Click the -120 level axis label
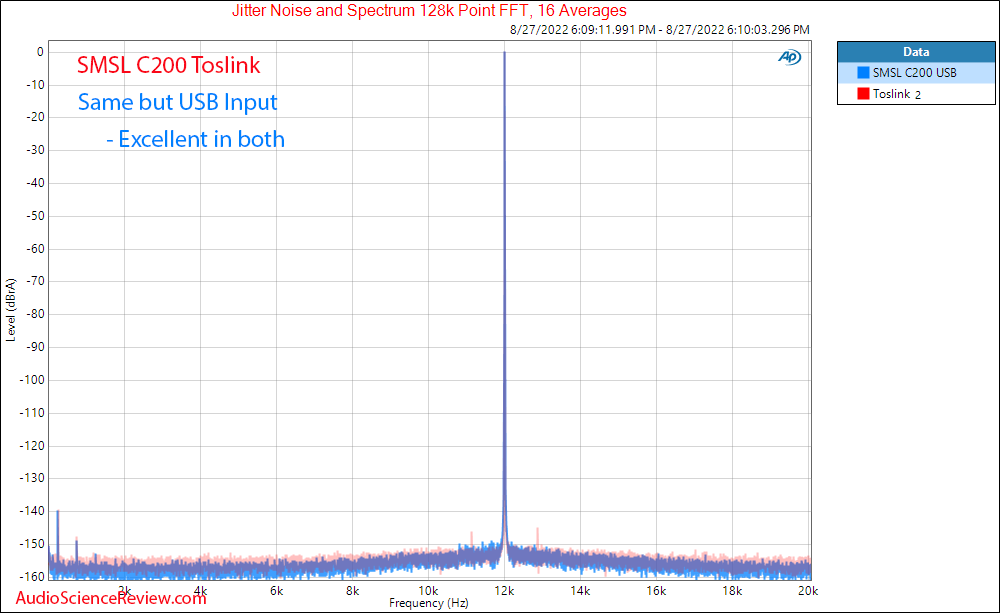Image resolution: width=1000 pixels, height=613 pixels. (x=32, y=445)
